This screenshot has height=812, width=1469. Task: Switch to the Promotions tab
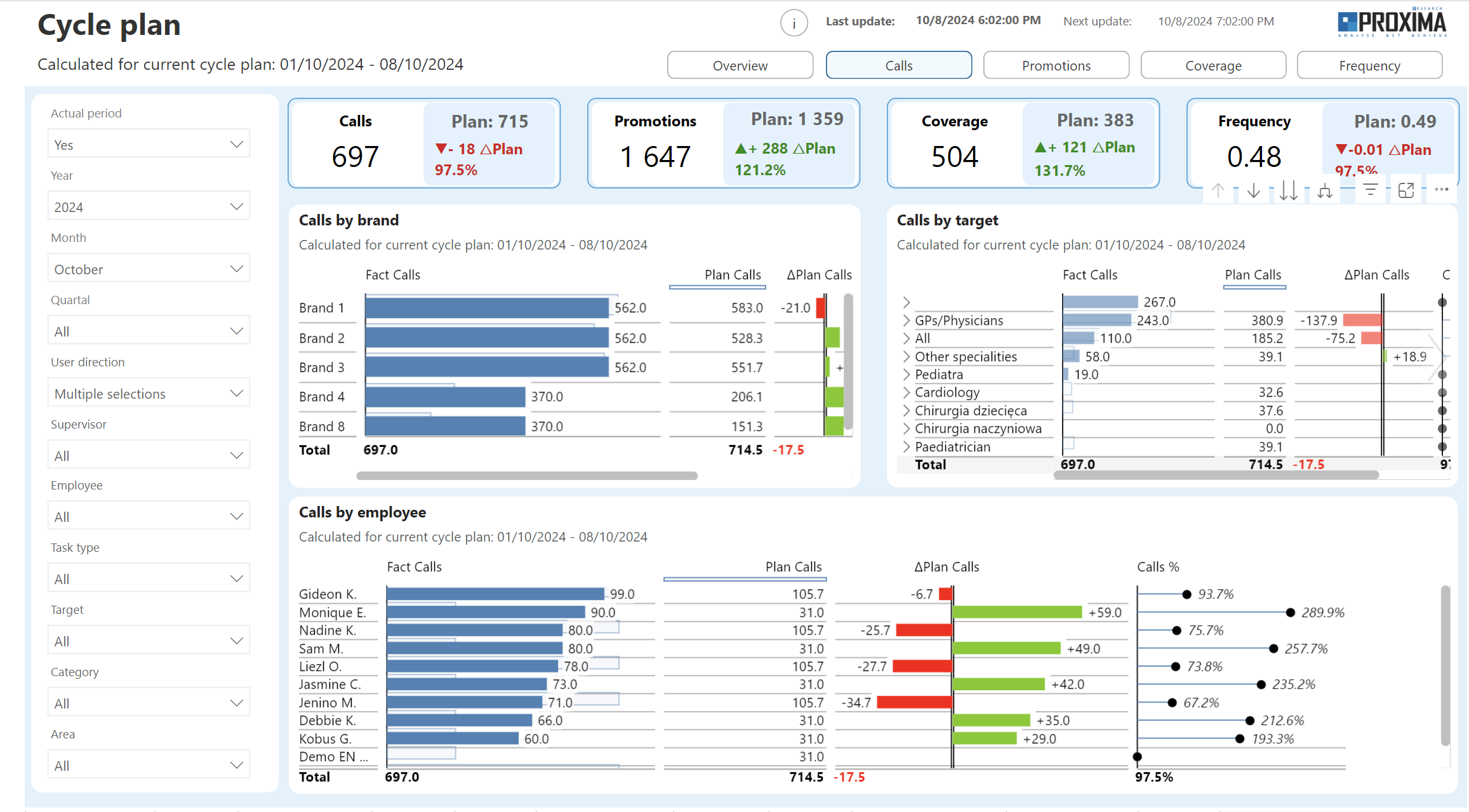pos(1056,65)
